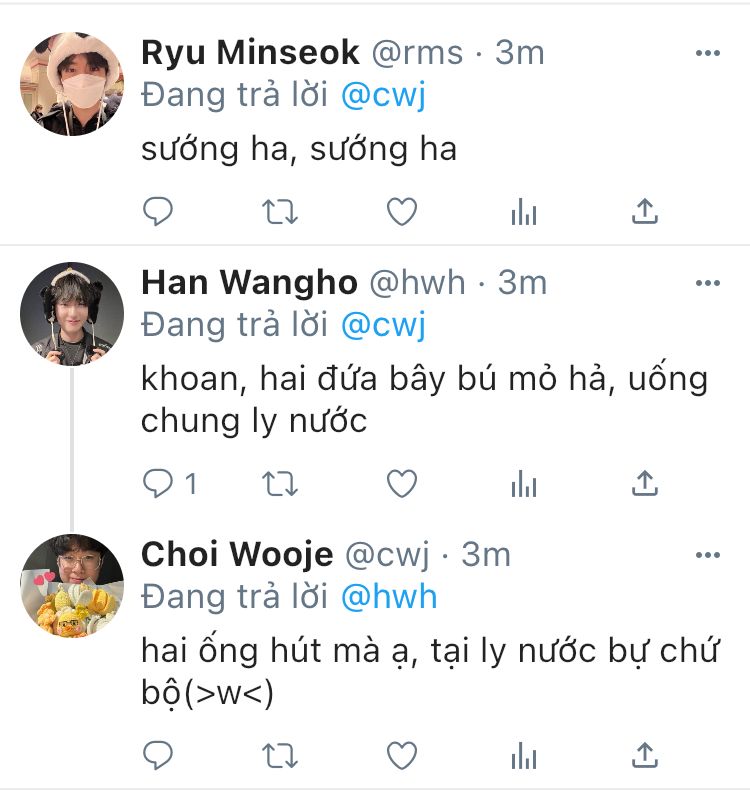Open replies on Han Wangho's tweet
The height and width of the screenshot is (792, 750).
(x=170, y=484)
